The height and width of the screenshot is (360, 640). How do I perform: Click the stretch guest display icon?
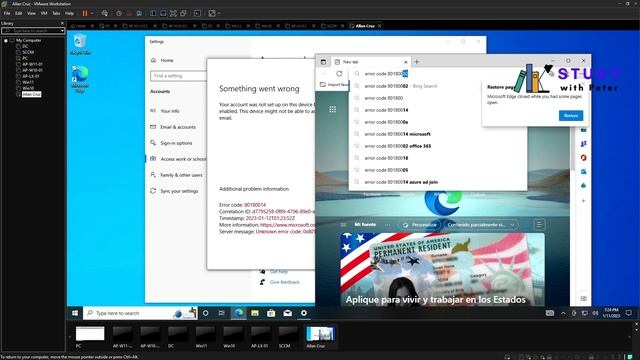click(212, 13)
